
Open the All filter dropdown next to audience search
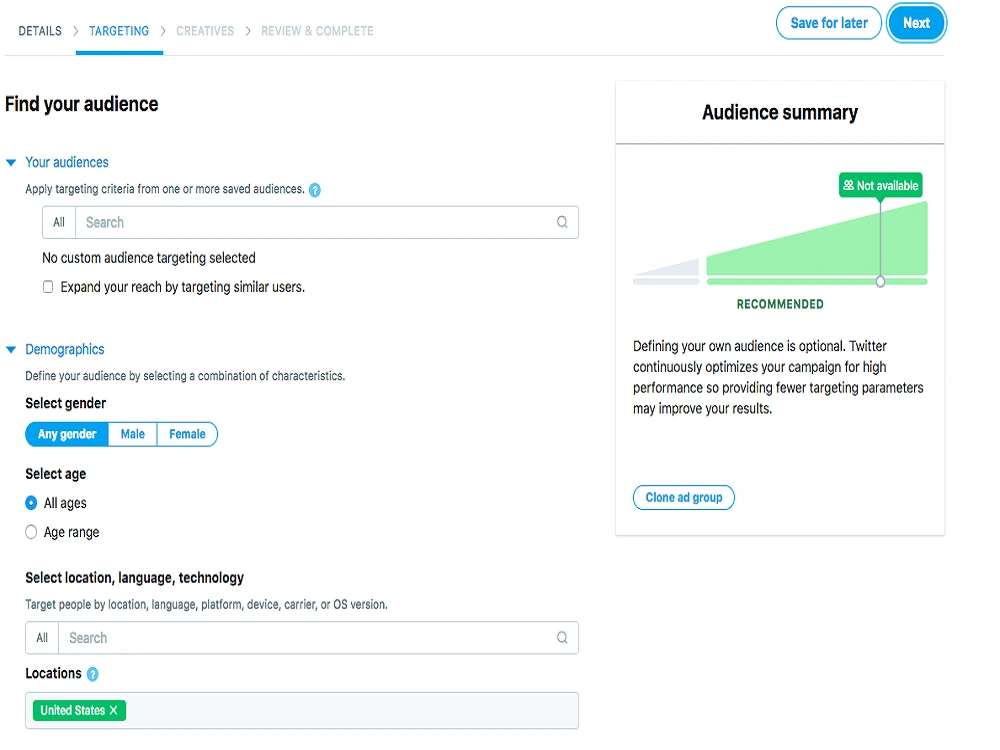tap(58, 222)
